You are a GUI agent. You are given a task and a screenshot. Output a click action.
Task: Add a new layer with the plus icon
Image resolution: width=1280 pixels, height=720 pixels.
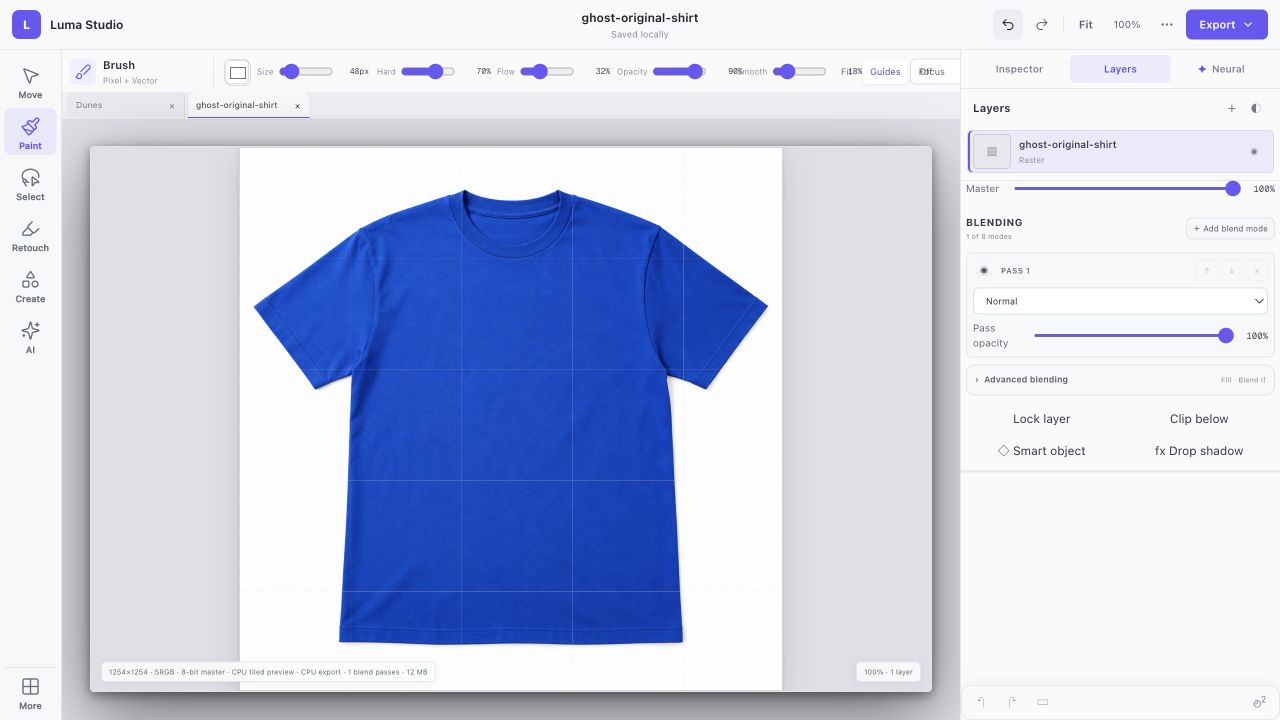pyautogui.click(x=1232, y=108)
